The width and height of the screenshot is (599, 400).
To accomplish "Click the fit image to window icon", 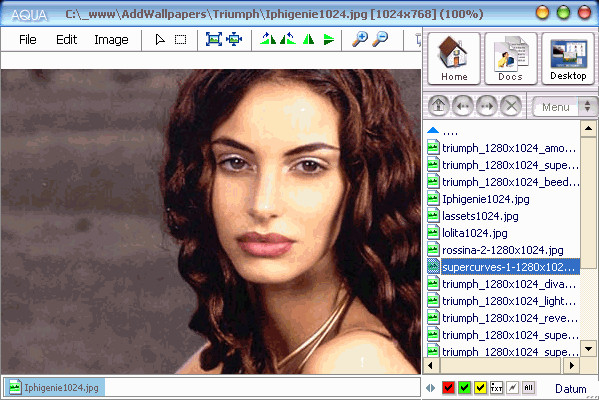I will pos(214,39).
